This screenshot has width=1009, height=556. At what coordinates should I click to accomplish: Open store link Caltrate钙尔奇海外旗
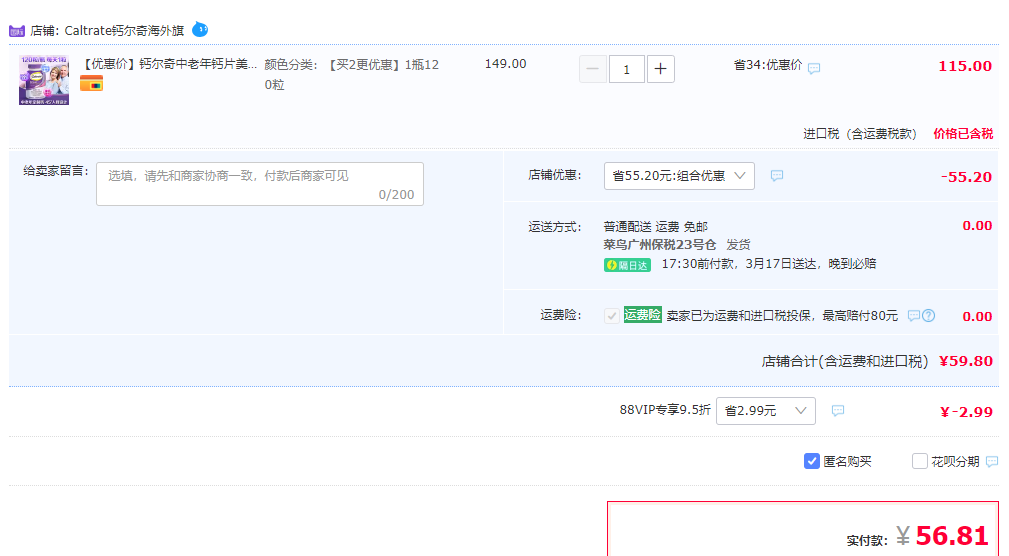click(x=124, y=30)
